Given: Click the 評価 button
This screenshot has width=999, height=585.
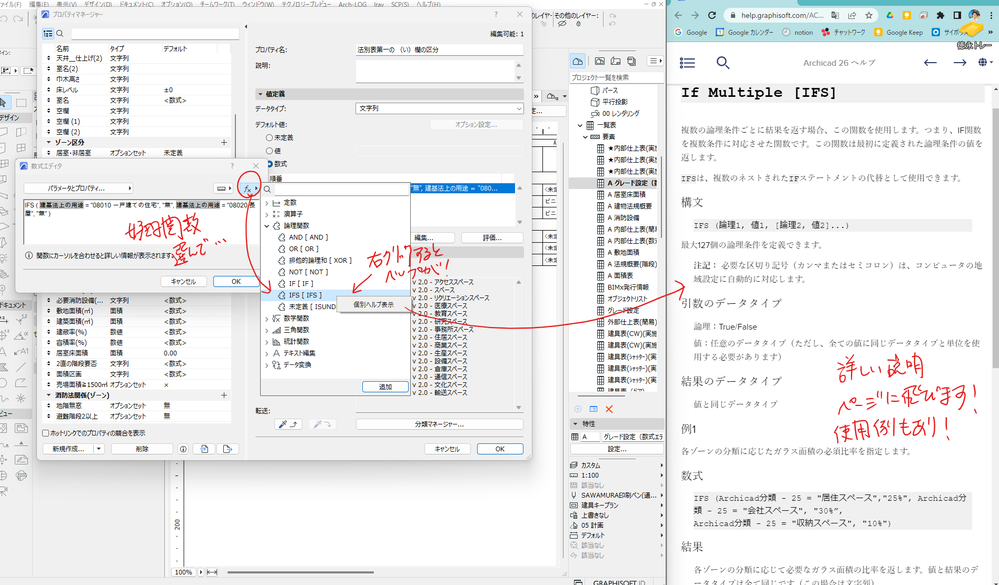Looking at the screenshot, I should click(492, 238).
